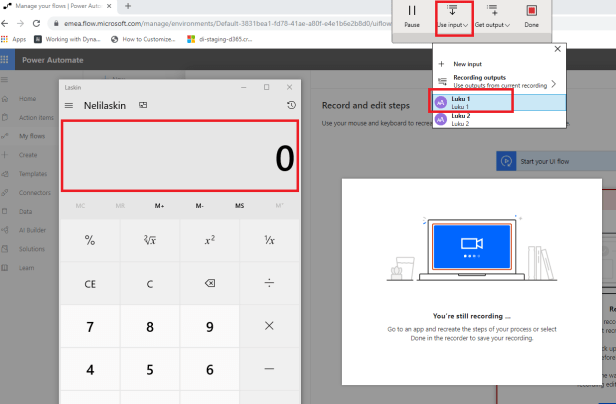Screen dimensions: 616x404
Task: Close the Manage your flows tab
Action: (109, 6)
